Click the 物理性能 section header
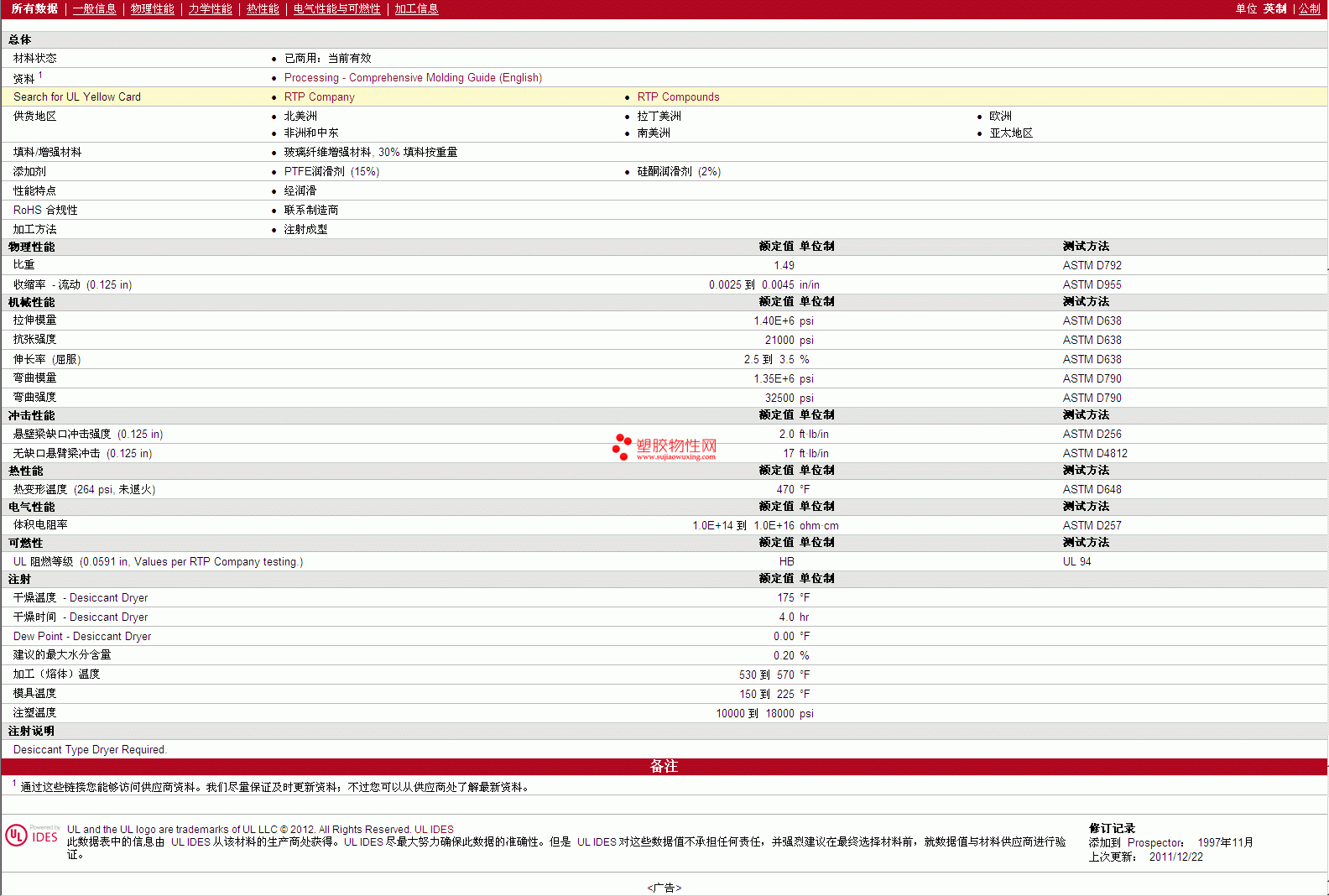Screen dimensions: 1329x896 [31, 247]
